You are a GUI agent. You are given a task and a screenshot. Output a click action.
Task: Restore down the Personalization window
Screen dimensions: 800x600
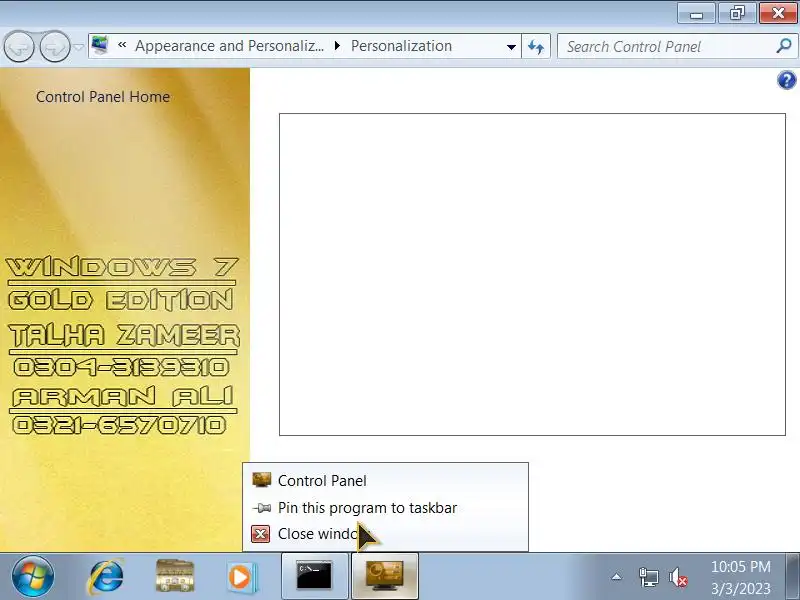point(737,13)
